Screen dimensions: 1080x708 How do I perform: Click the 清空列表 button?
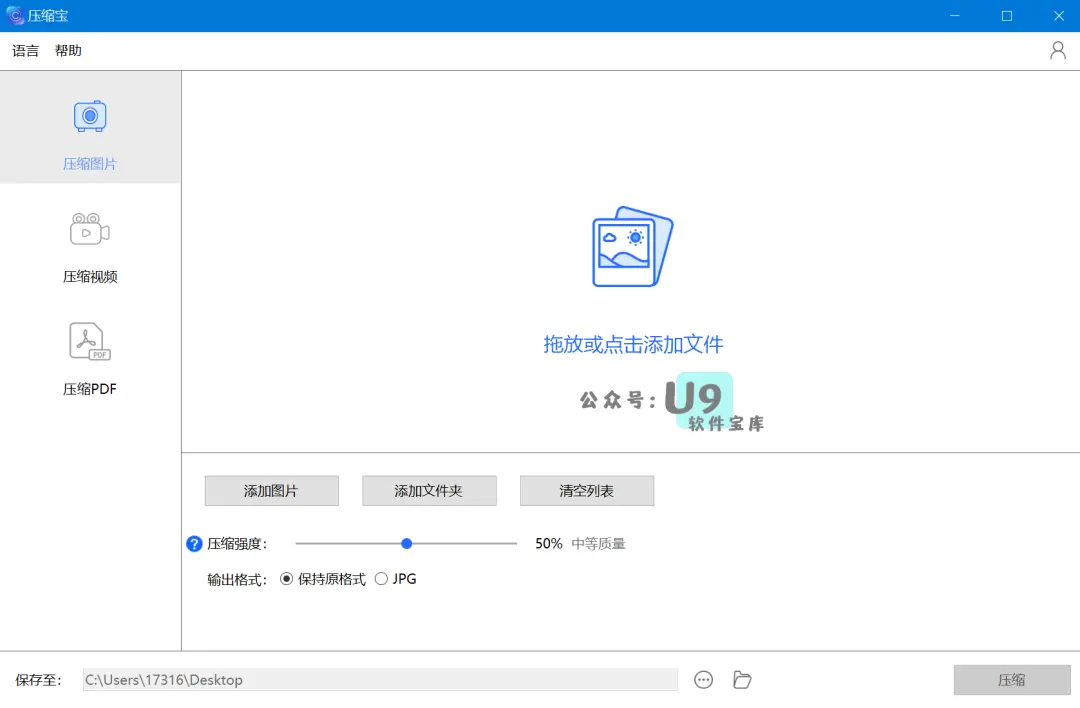click(x=587, y=490)
